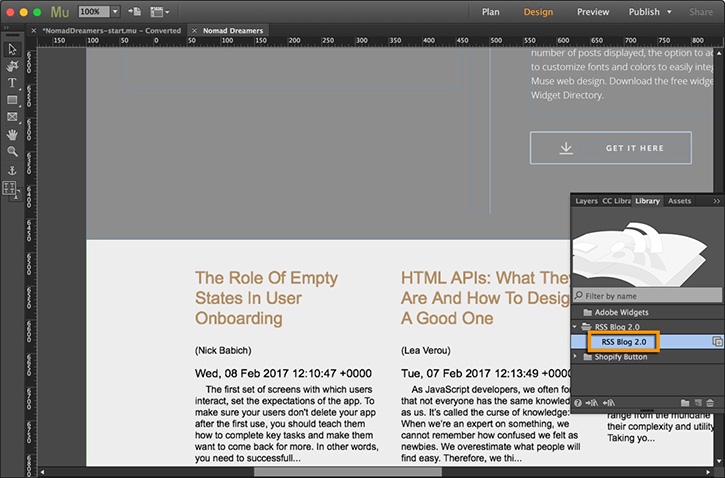Viewport: 725px width, 478px height.
Task: Click the GET IT HERE button
Action: tap(611, 148)
